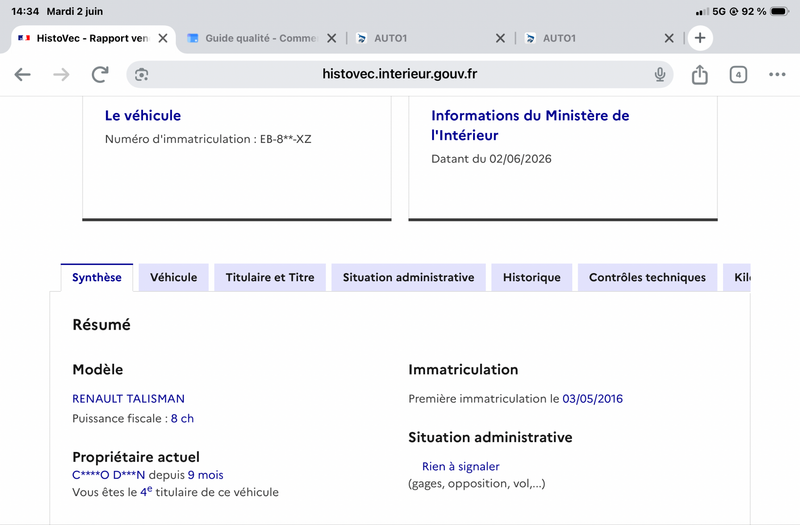This screenshot has width=800, height=525.
Task: Activate voice search microphone icon
Action: tap(660, 74)
